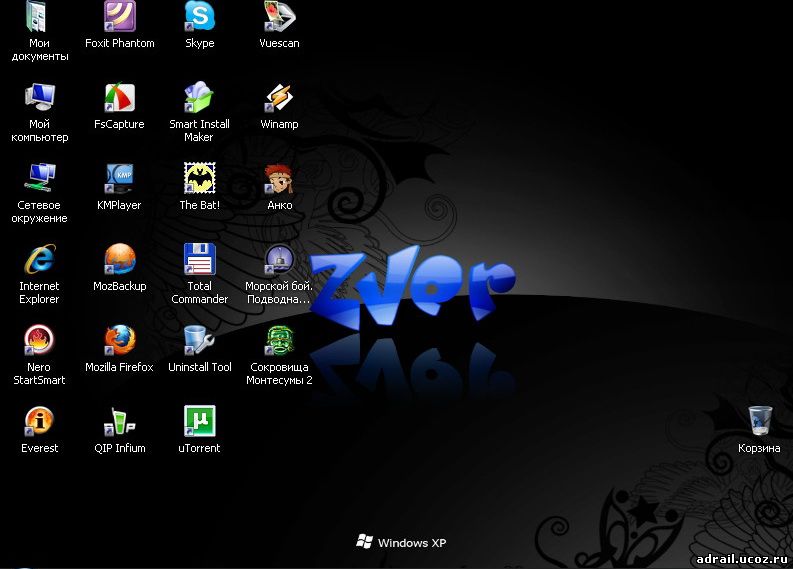The width and height of the screenshot is (793, 569).
Task: Open the Skype desktop shortcut
Action: [x=199, y=17]
